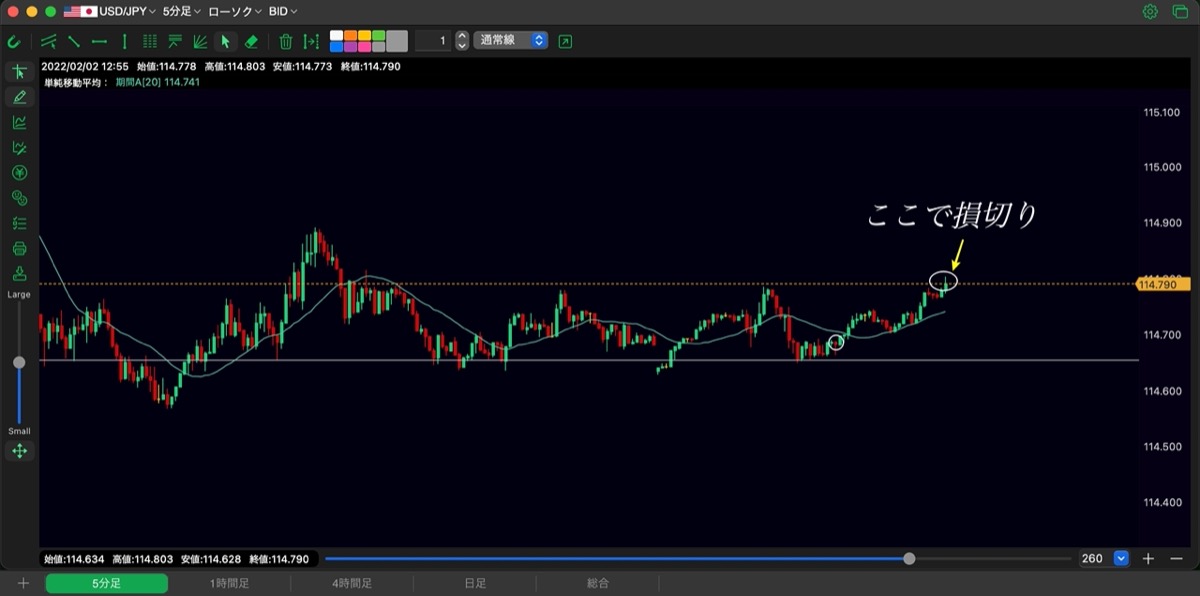Activate the arrow pointer selection tool
This screenshot has height=596, width=1200.
(225, 42)
